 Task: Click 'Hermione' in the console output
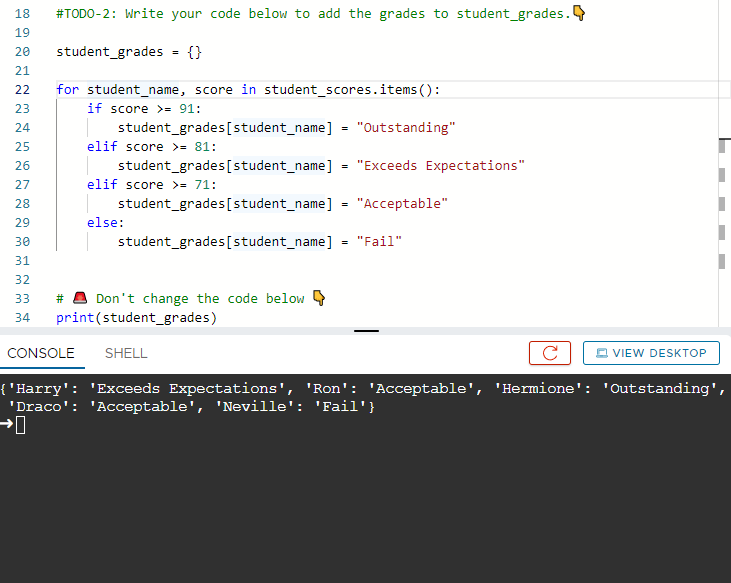[538, 389]
